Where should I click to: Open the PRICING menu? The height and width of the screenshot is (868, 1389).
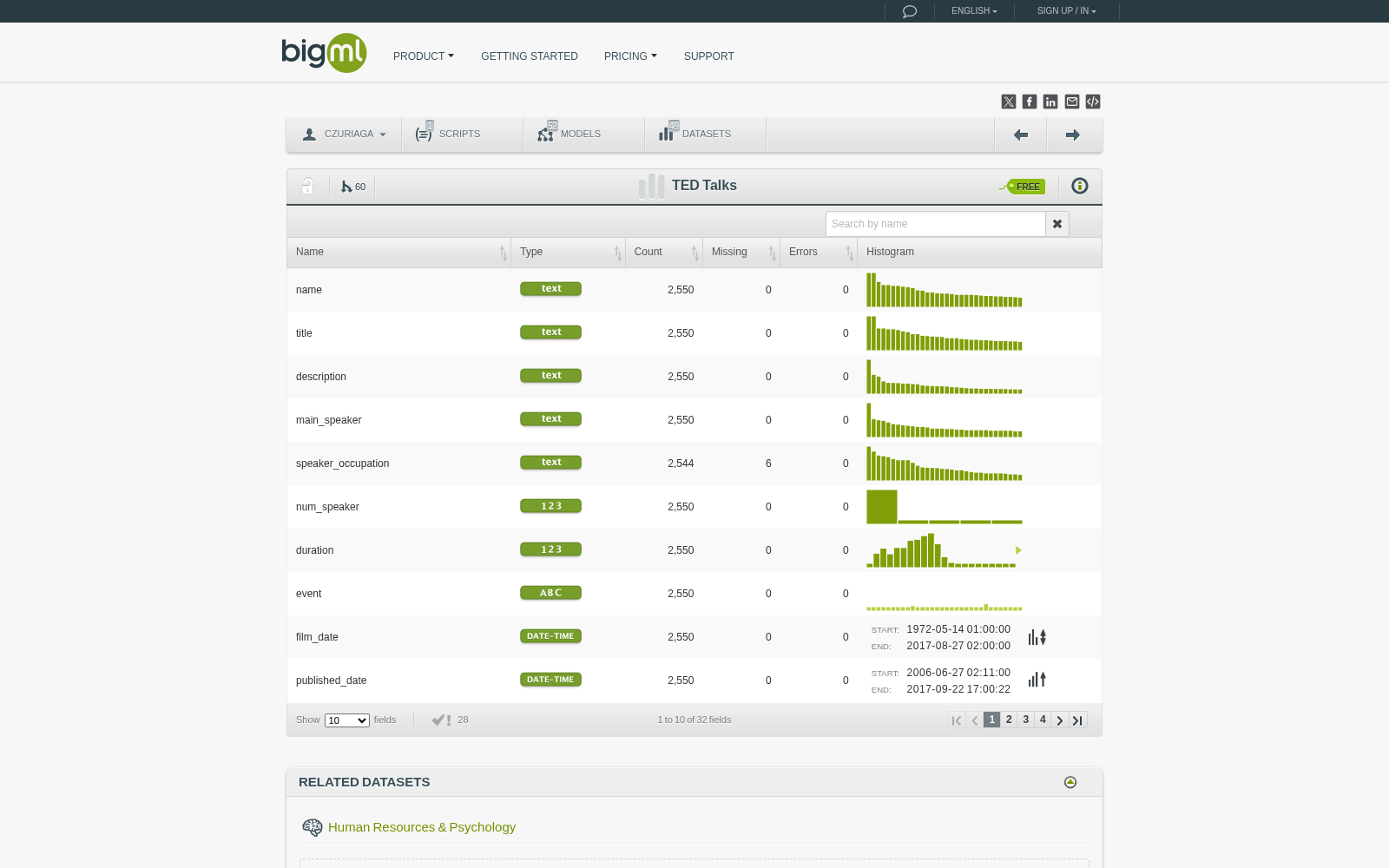click(x=630, y=56)
